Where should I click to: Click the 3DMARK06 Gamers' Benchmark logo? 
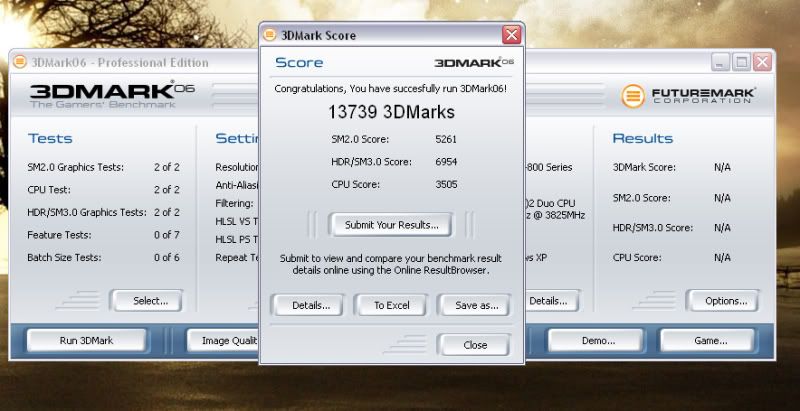point(112,94)
